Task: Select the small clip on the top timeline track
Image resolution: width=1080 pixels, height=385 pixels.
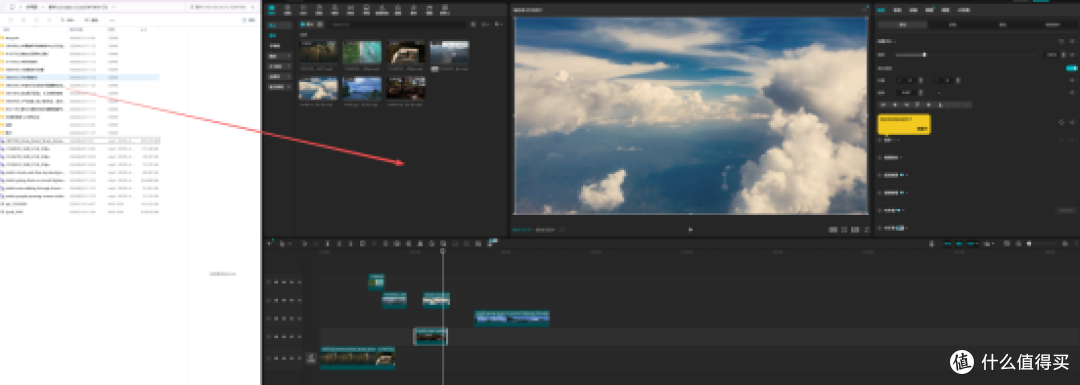Action: tap(376, 281)
